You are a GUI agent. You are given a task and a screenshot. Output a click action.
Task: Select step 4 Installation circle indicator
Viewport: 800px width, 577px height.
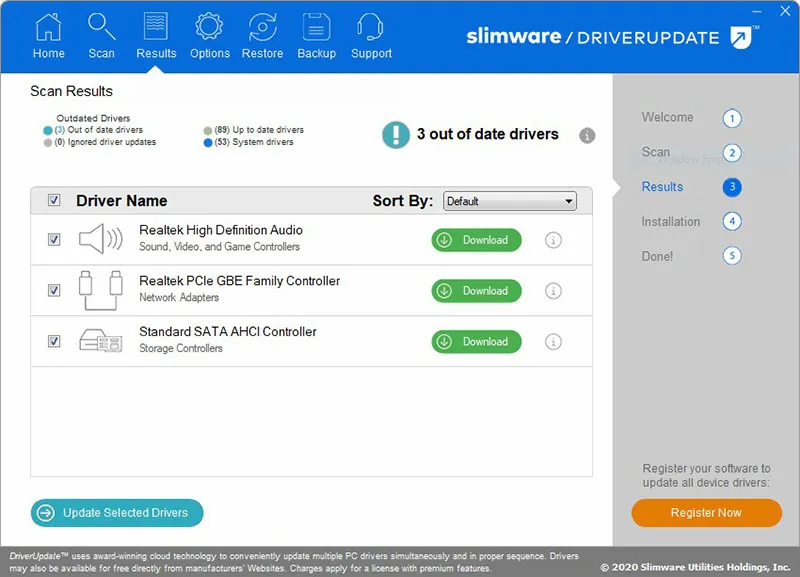731,222
